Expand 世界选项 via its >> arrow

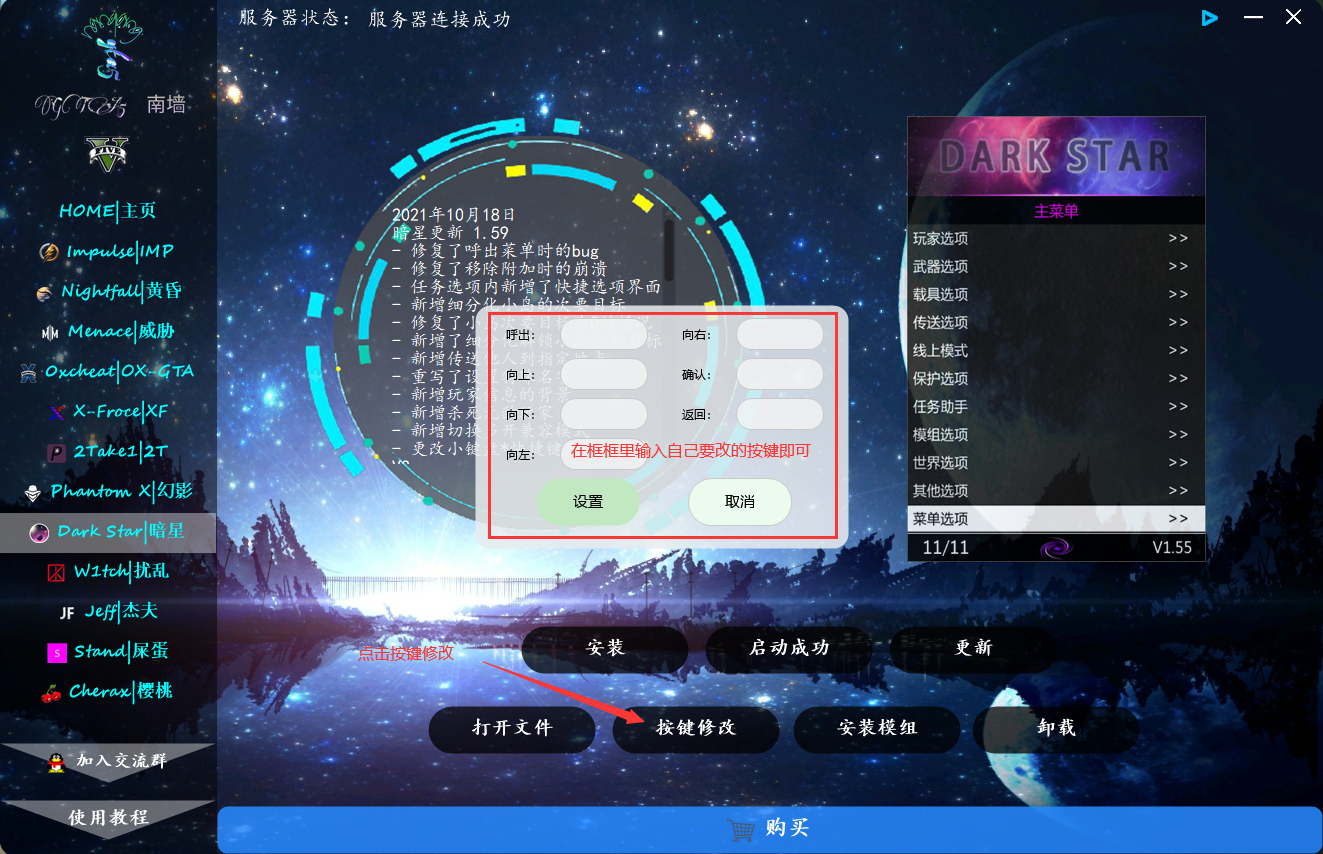point(1178,463)
